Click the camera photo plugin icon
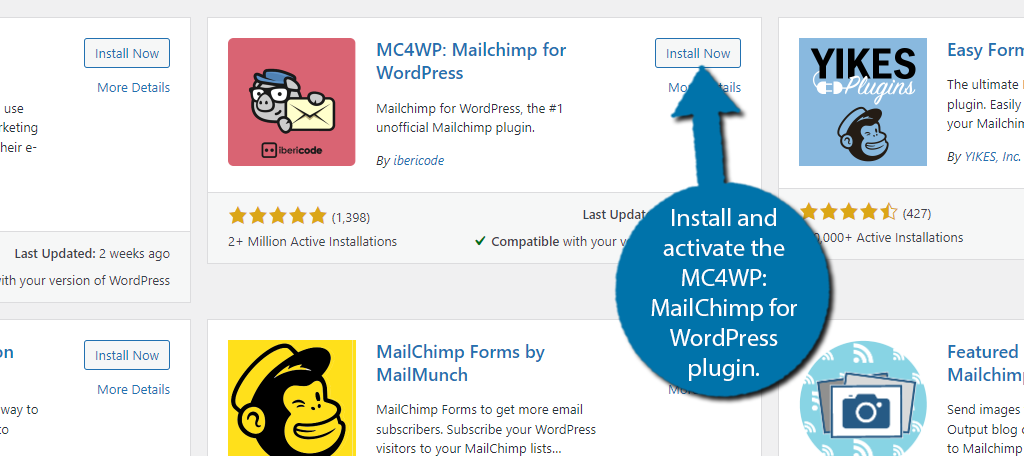Image resolution: width=1024 pixels, height=456 pixels. pyautogui.click(x=863, y=398)
